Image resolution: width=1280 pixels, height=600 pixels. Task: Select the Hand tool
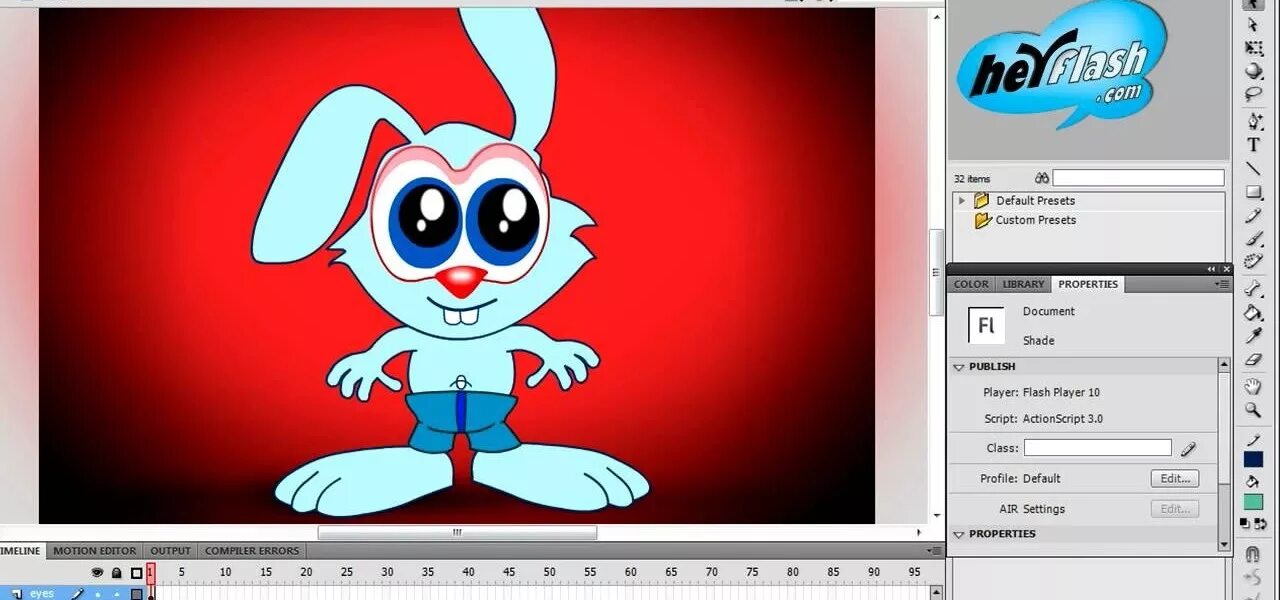click(1253, 387)
